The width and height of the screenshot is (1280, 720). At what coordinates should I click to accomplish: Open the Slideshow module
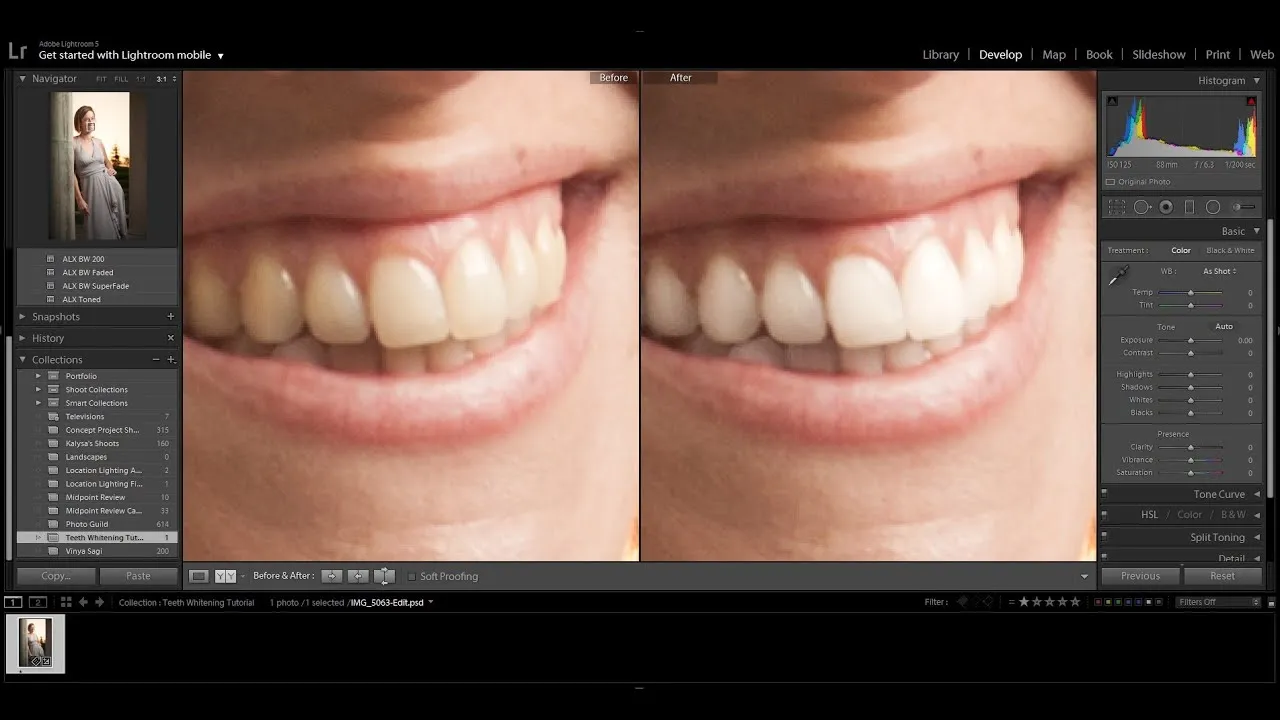tap(1158, 55)
